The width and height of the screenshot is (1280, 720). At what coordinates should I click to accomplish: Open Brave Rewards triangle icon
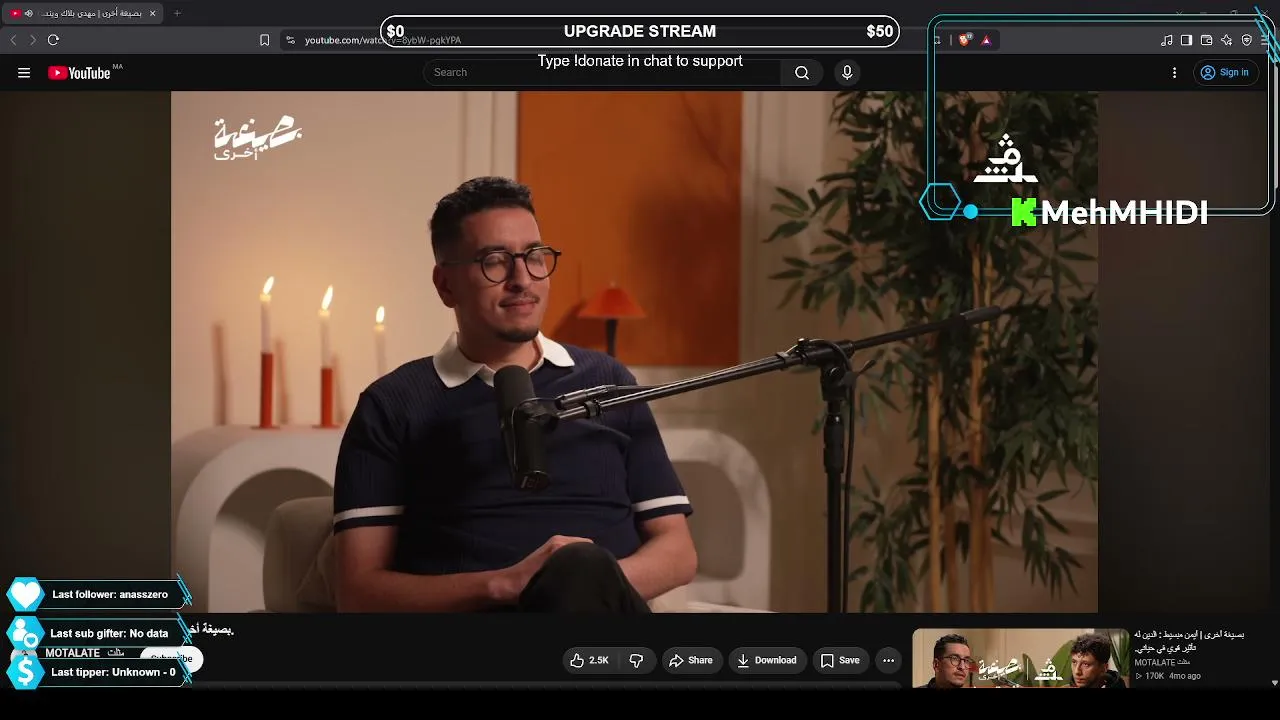coord(986,40)
